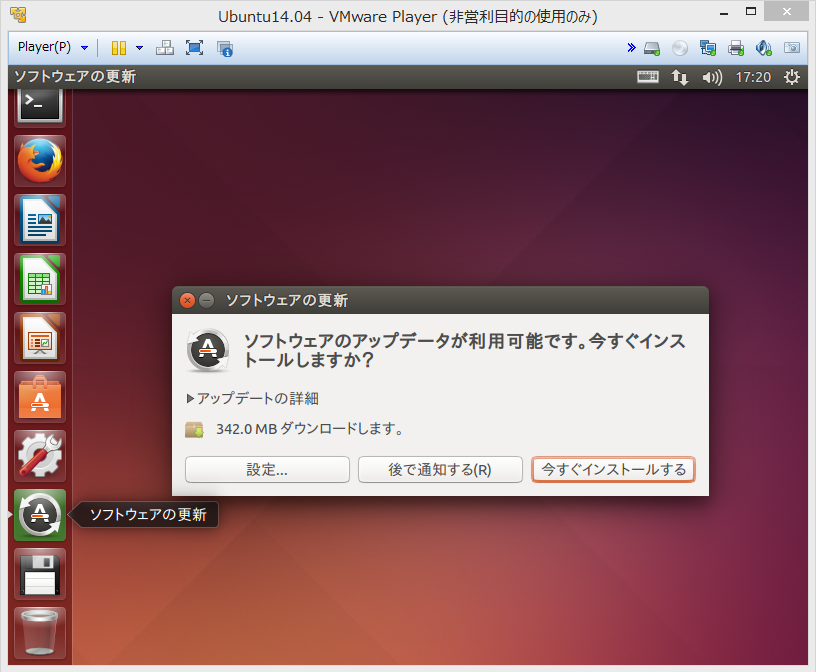Viewport: 816px width, 672px height.
Task: Click the 17:20 clock
Action: (x=753, y=78)
